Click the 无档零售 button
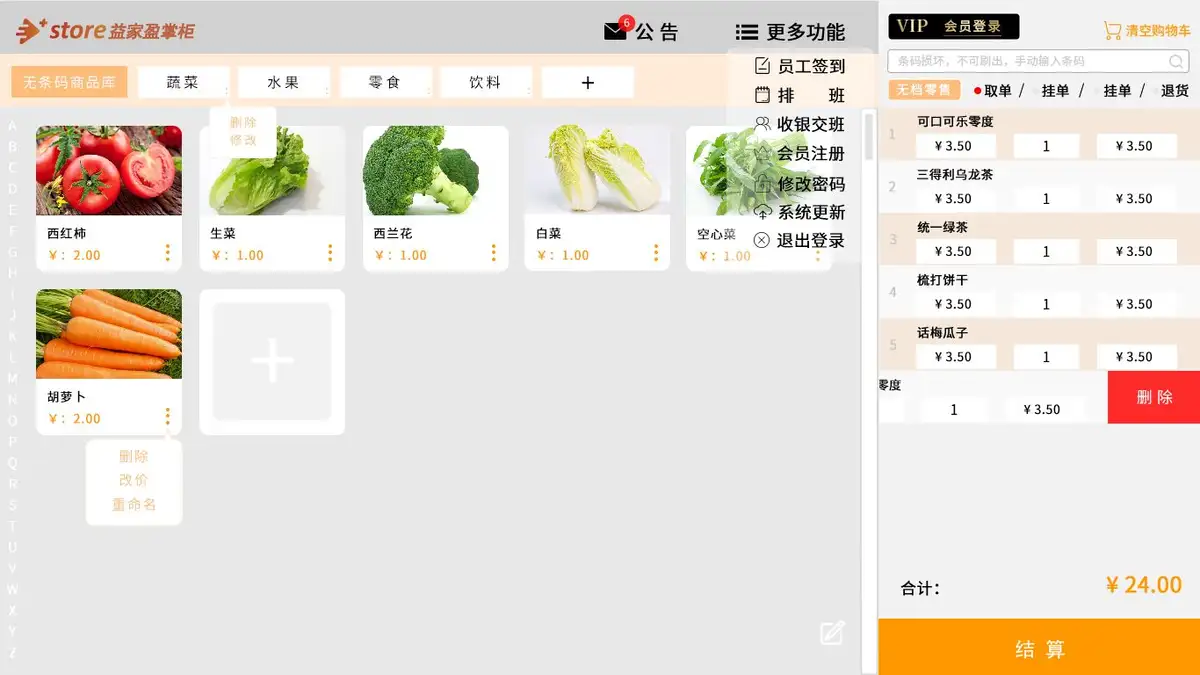Screen dimensions: 1200x675 click(924, 90)
